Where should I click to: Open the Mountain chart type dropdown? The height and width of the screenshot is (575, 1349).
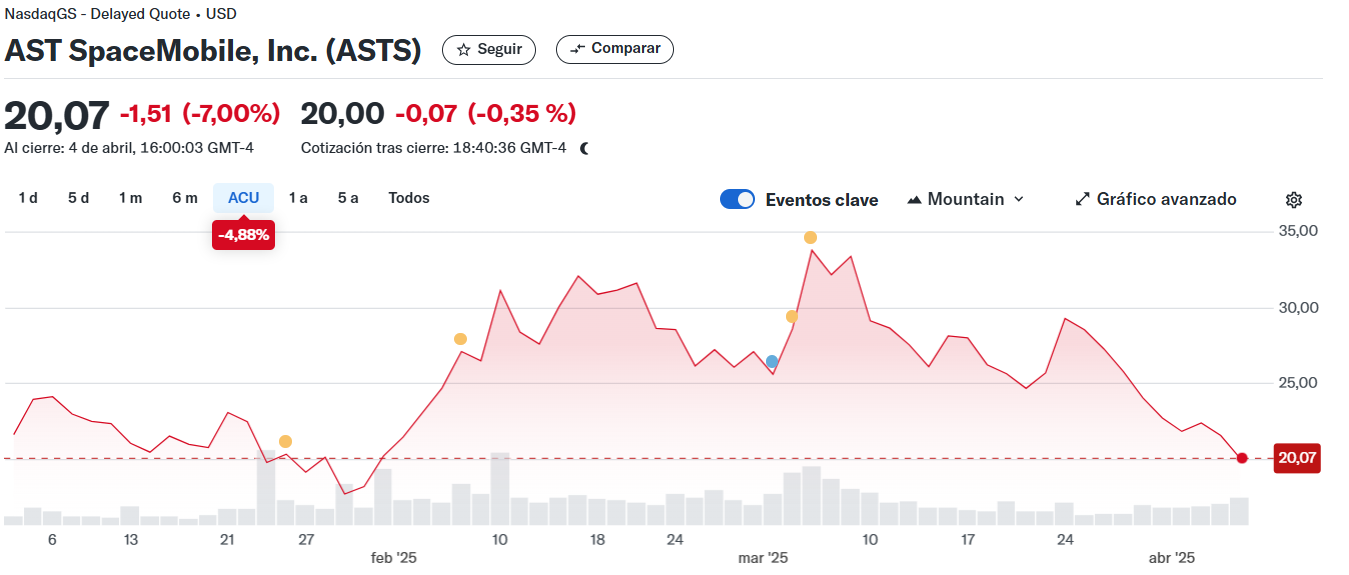tap(966, 199)
